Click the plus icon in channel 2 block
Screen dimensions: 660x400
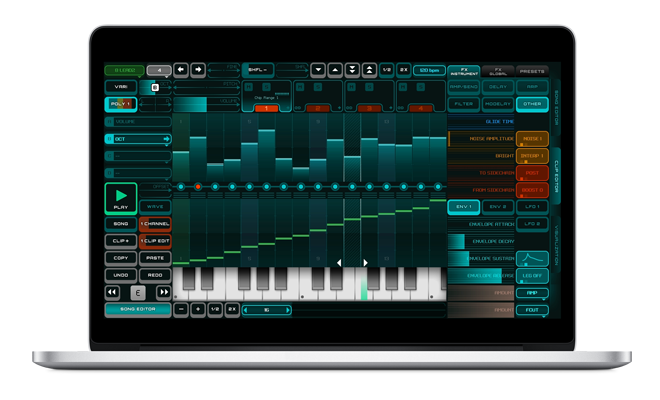tap(339, 108)
